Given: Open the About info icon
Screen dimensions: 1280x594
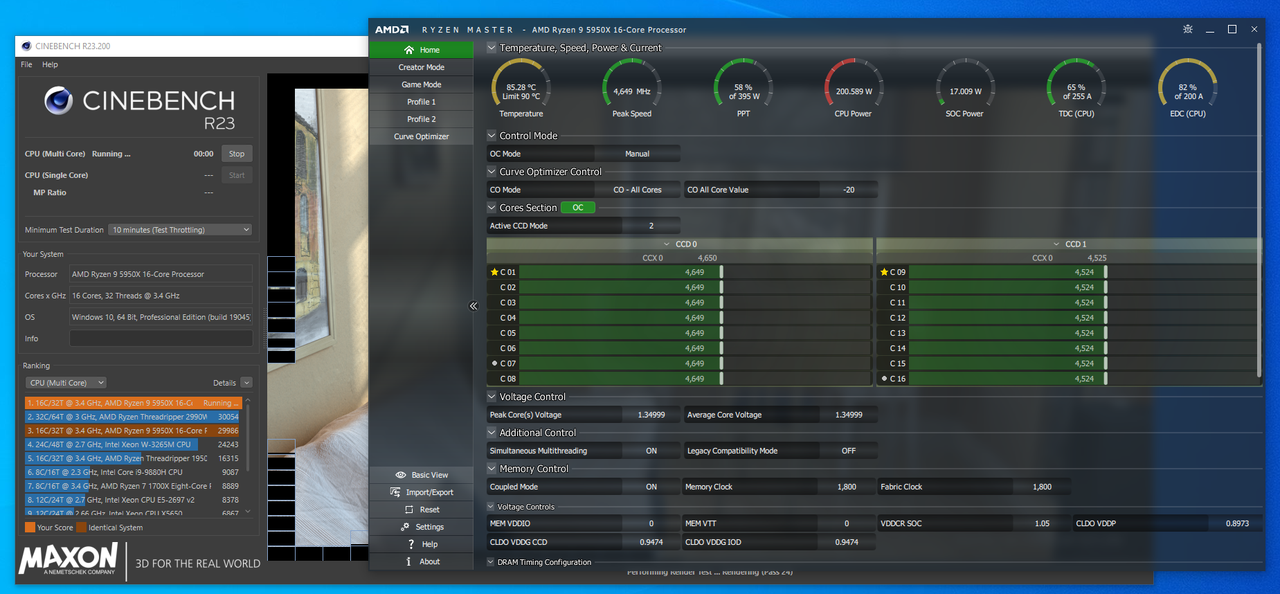Looking at the screenshot, I should point(410,561).
